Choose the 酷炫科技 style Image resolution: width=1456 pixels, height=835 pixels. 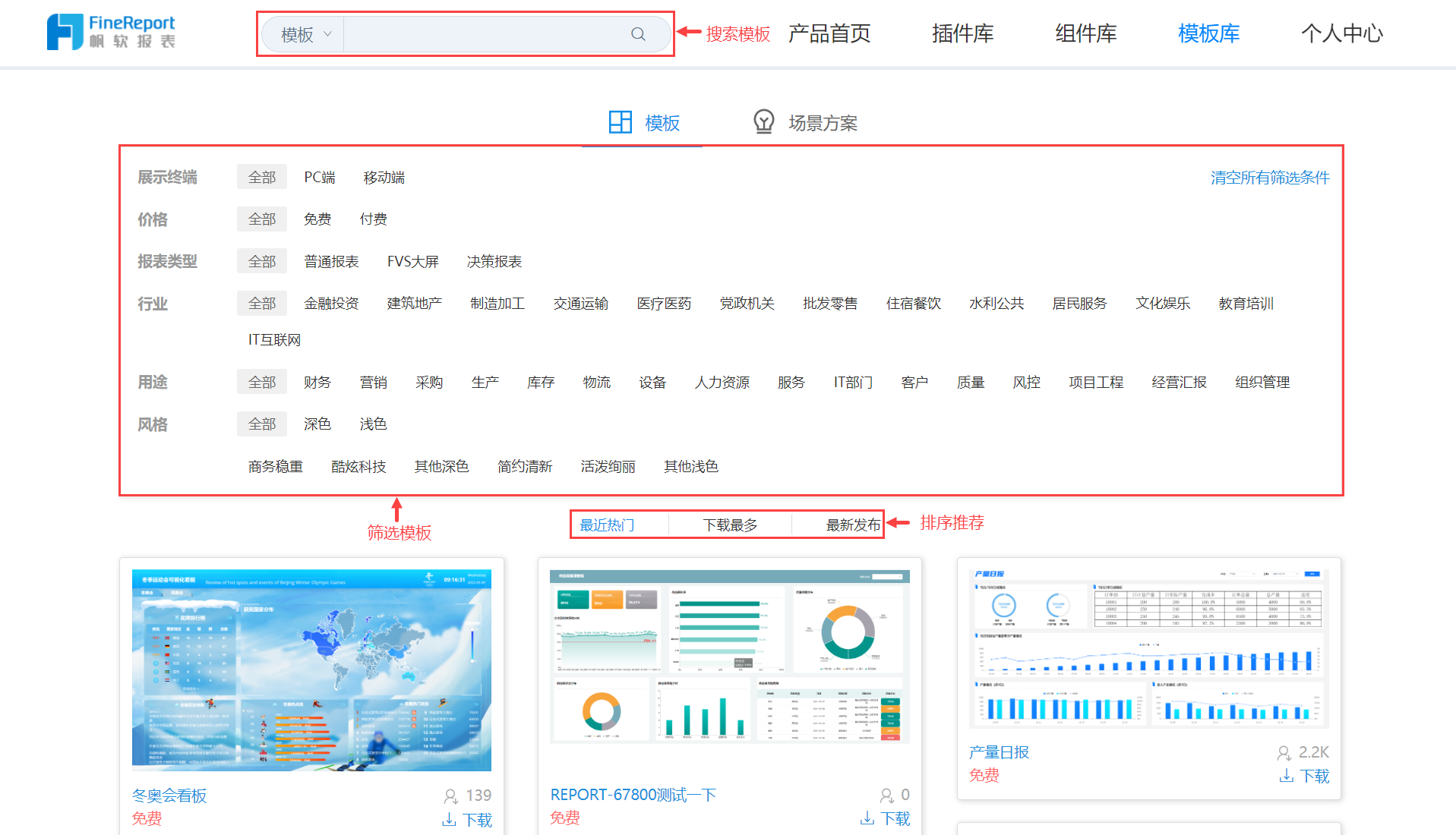(x=358, y=466)
